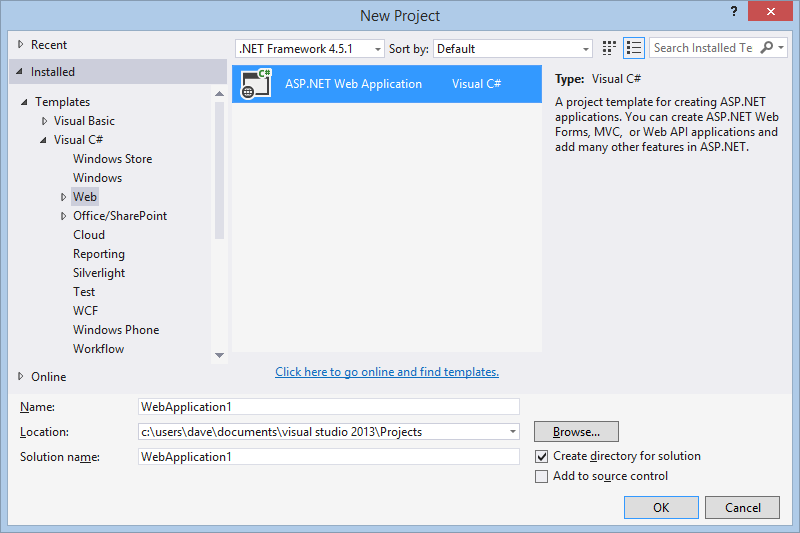This screenshot has height=533, width=800.
Task: Select the ASP.NET Web Application row text
Action: pos(353,84)
